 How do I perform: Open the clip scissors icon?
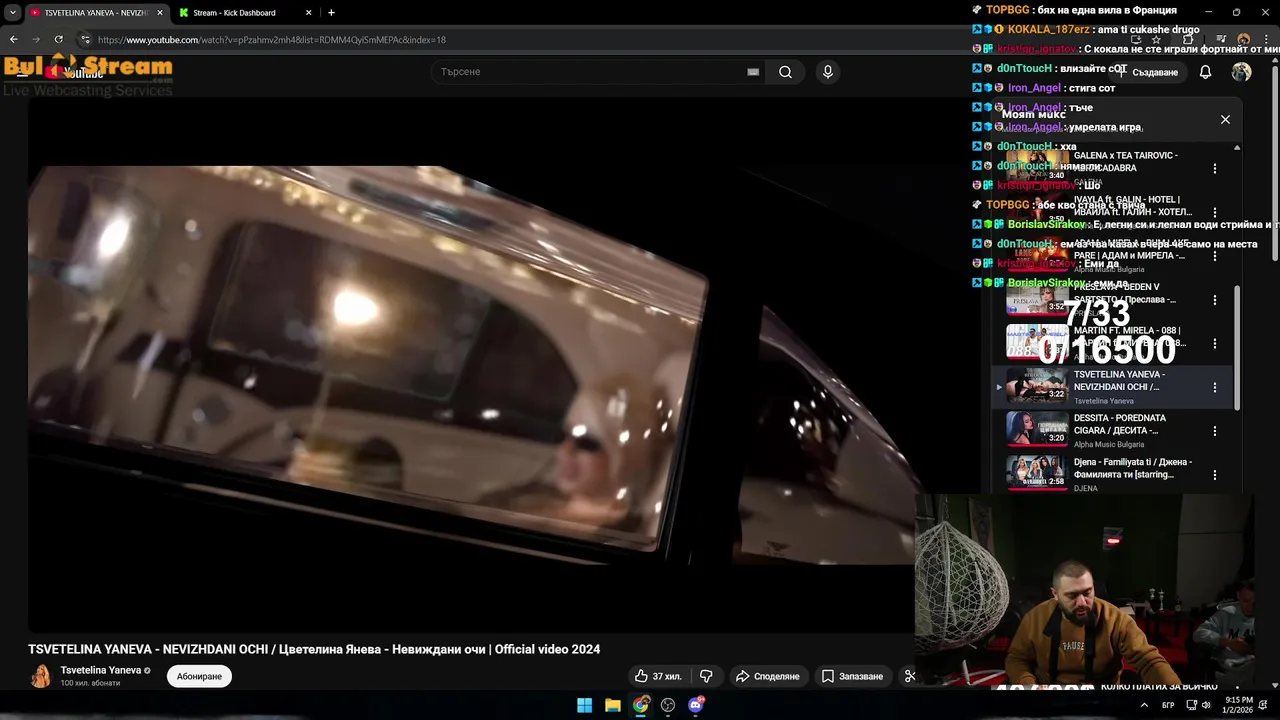tap(908, 676)
